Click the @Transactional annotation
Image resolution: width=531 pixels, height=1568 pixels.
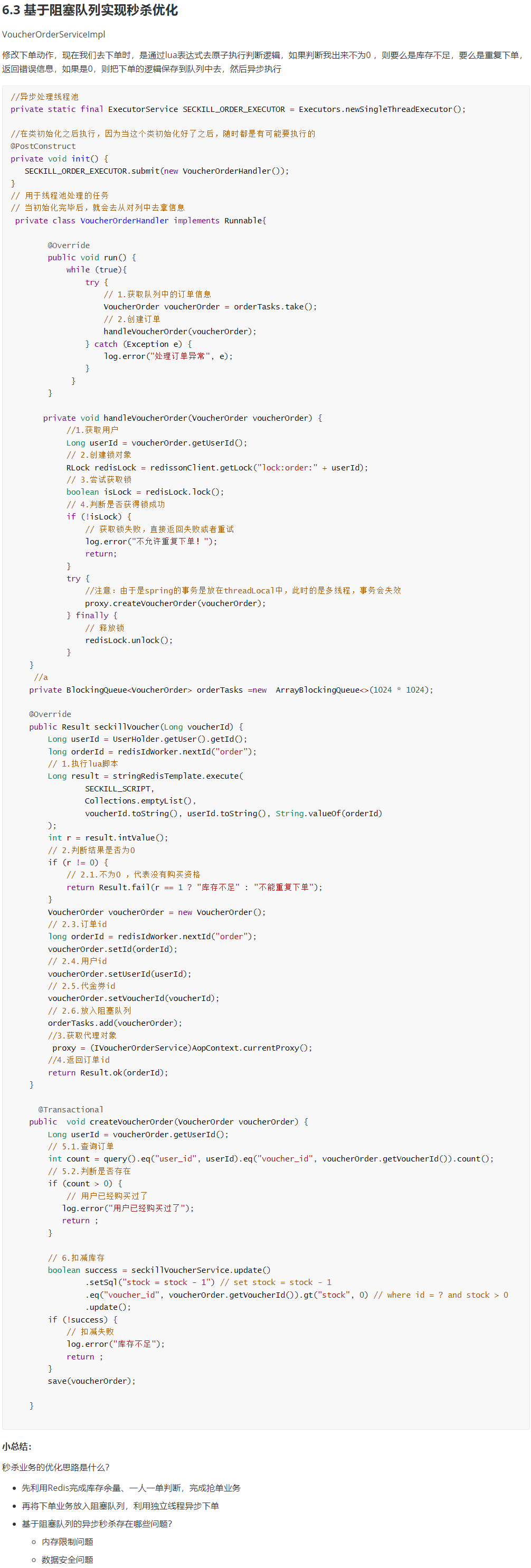point(71,1109)
